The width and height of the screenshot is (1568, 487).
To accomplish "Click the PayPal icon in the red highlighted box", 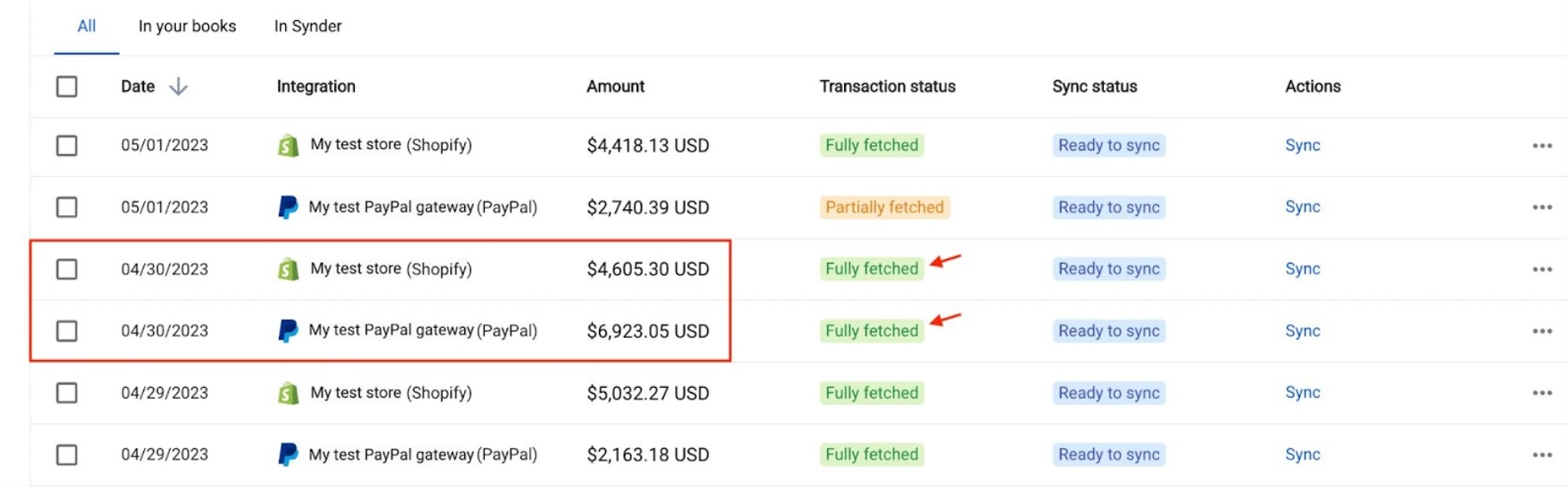I will click(x=287, y=330).
